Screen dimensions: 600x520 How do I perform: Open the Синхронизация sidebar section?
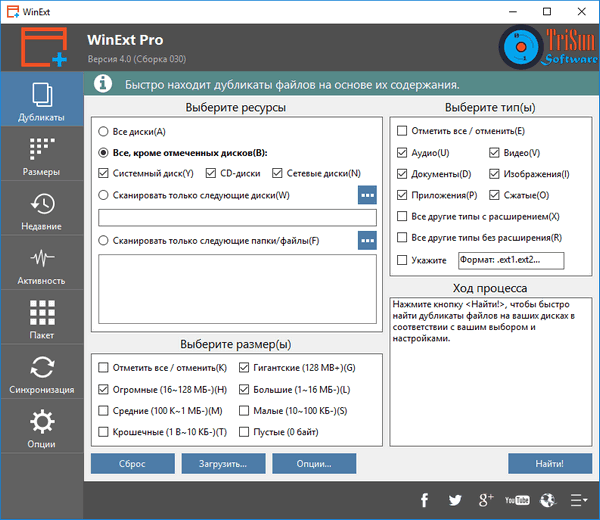(42, 372)
